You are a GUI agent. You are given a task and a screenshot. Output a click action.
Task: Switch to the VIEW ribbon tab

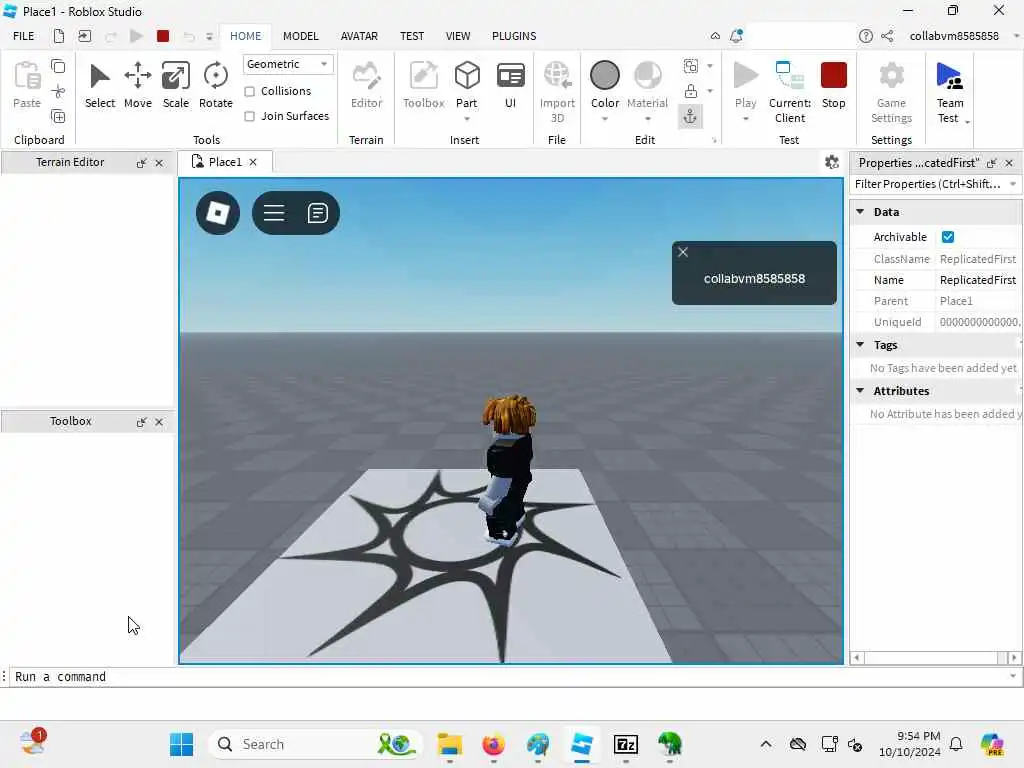[458, 36]
